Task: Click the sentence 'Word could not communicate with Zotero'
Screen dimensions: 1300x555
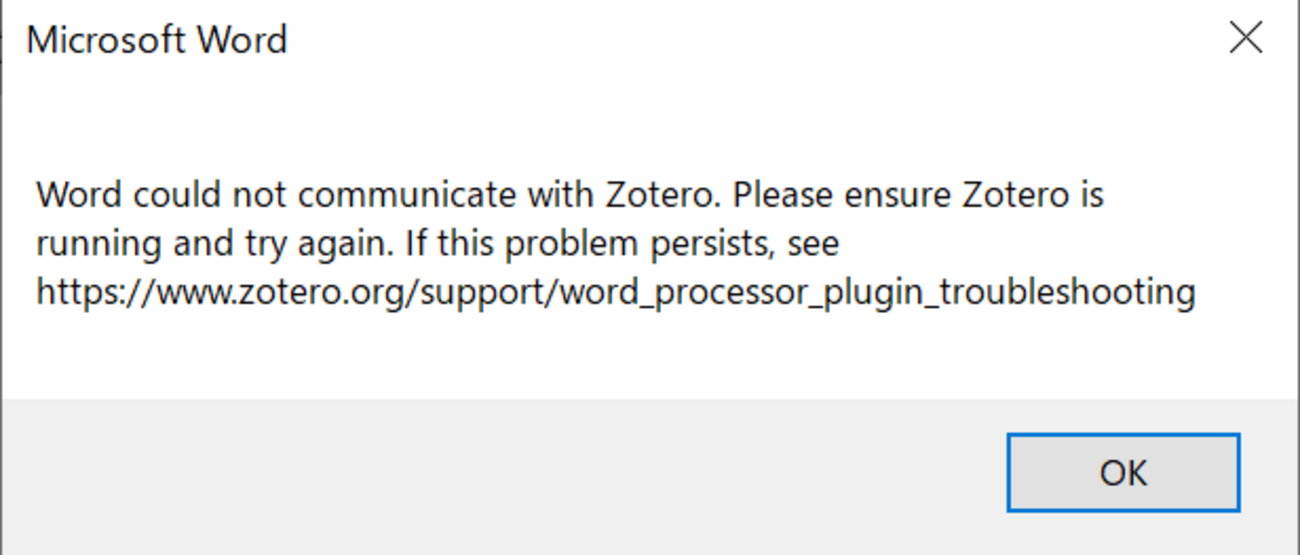Action: point(376,194)
